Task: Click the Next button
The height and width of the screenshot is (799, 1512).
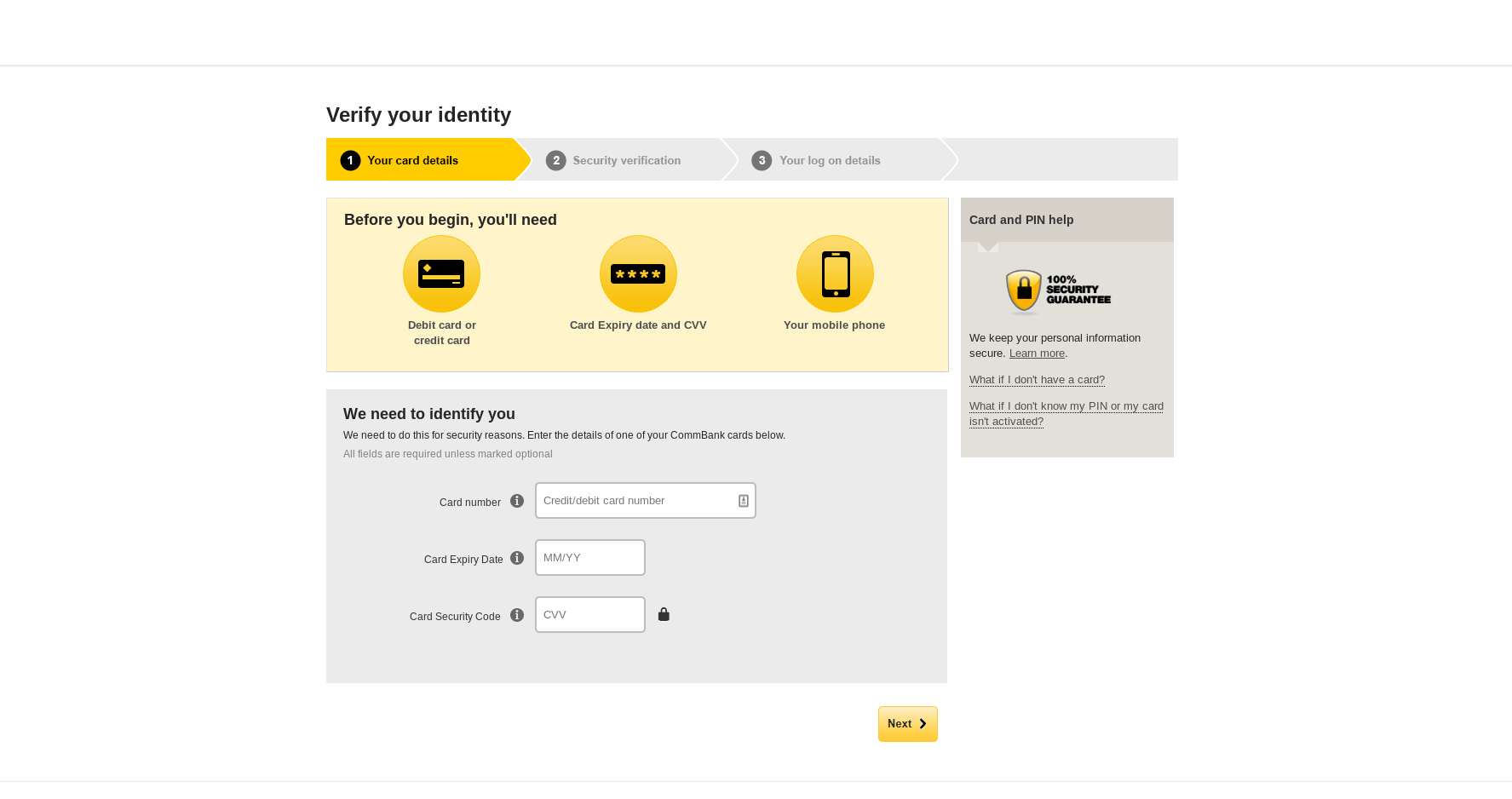Action: (907, 723)
